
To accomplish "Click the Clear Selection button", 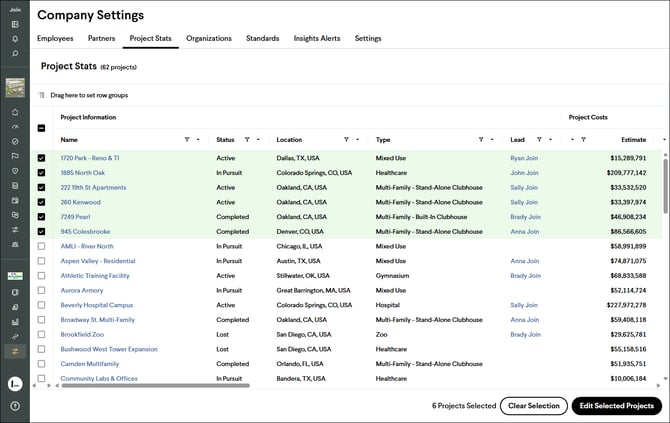I will [x=533, y=405].
